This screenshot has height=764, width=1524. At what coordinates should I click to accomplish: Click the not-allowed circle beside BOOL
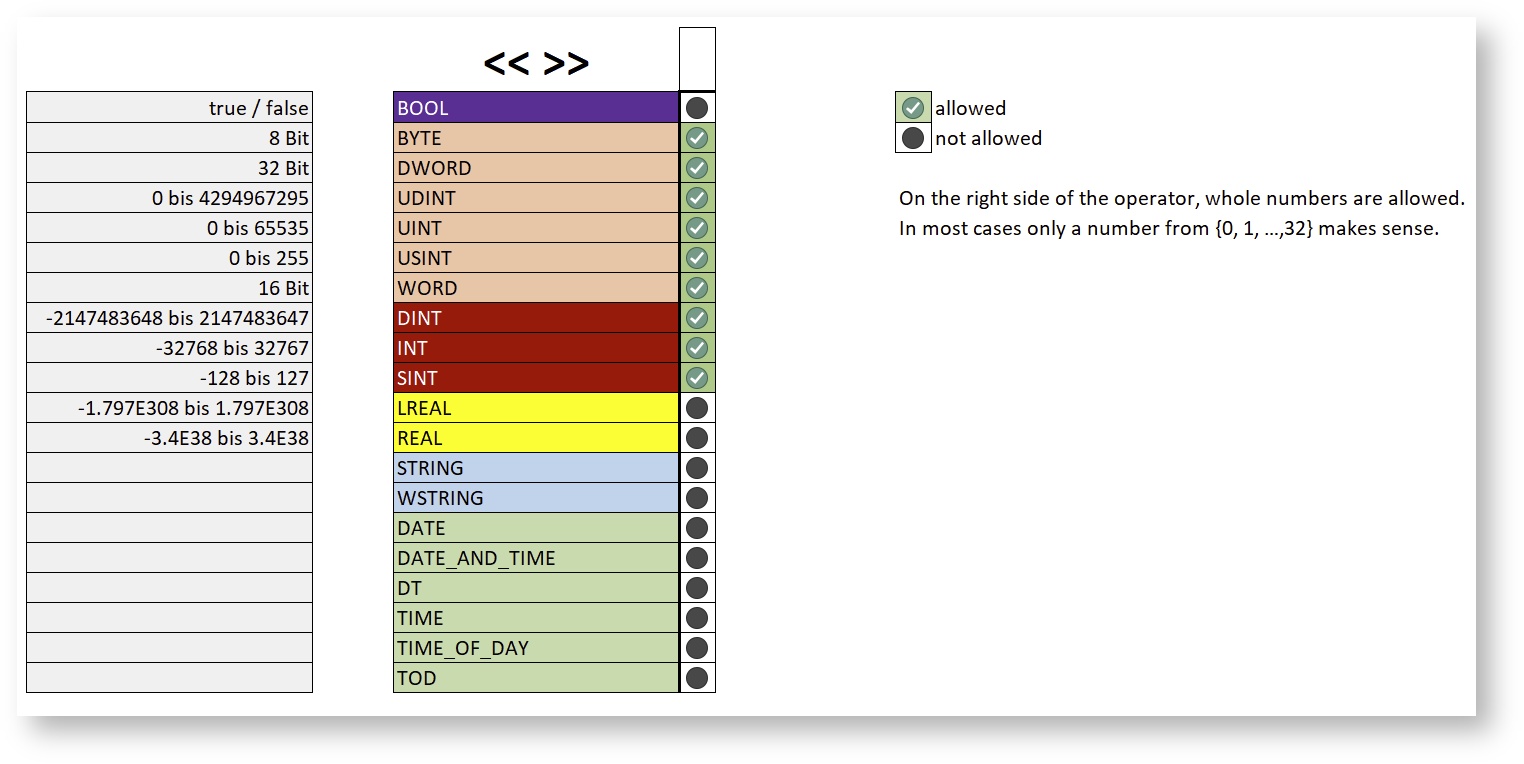(x=697, y=108)
